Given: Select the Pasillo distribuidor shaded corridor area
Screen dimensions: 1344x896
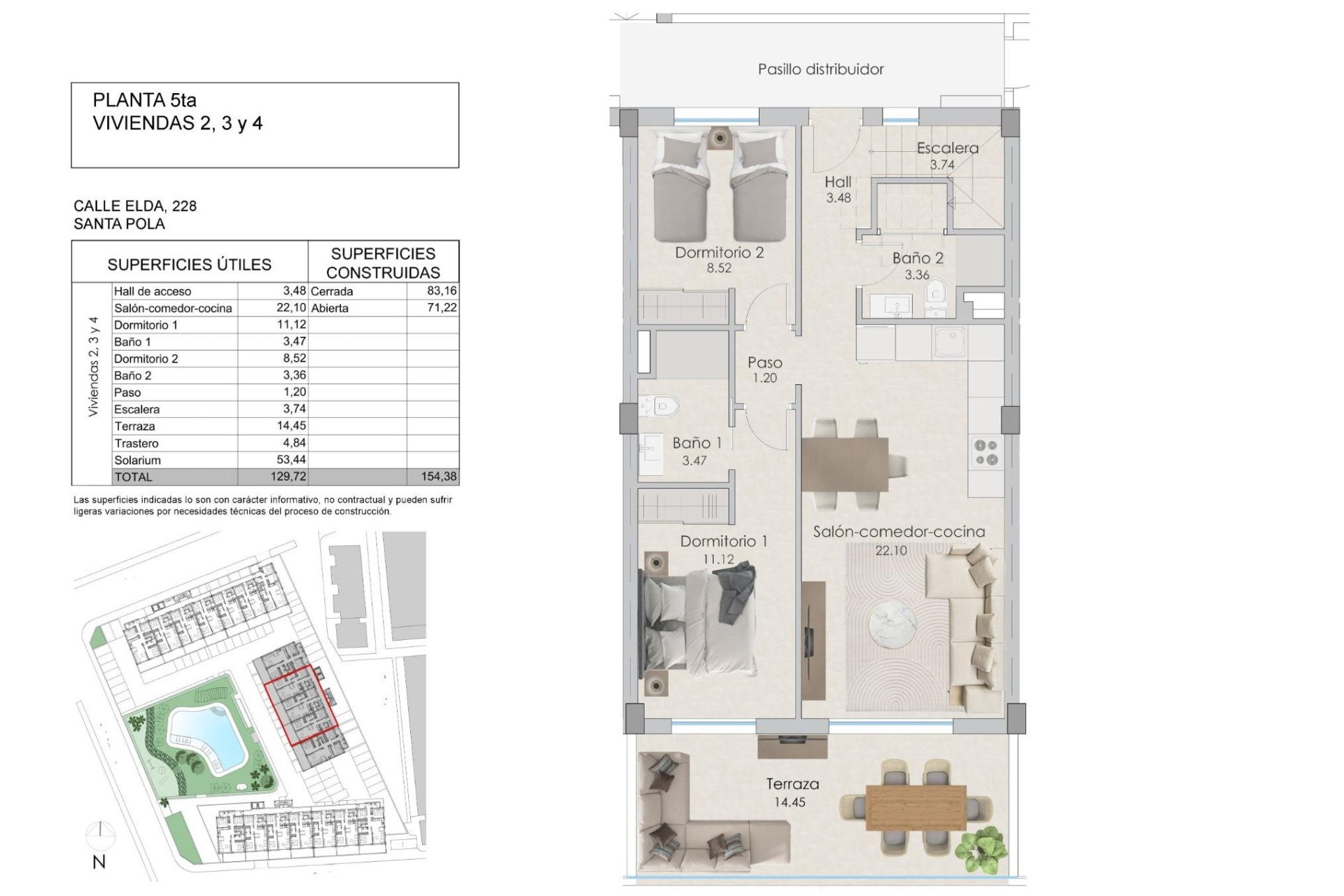Looking at the screenshot, I should [819, 66].
